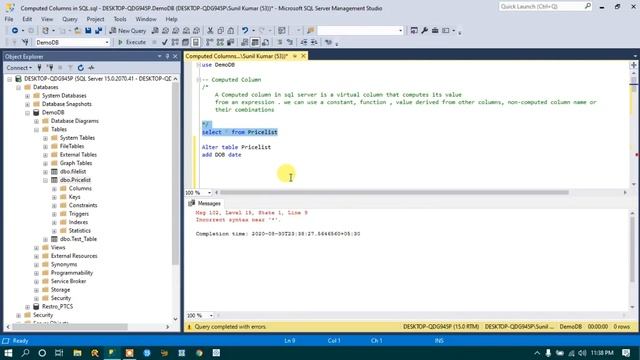Expand the Views folder node

click(36, 248)
